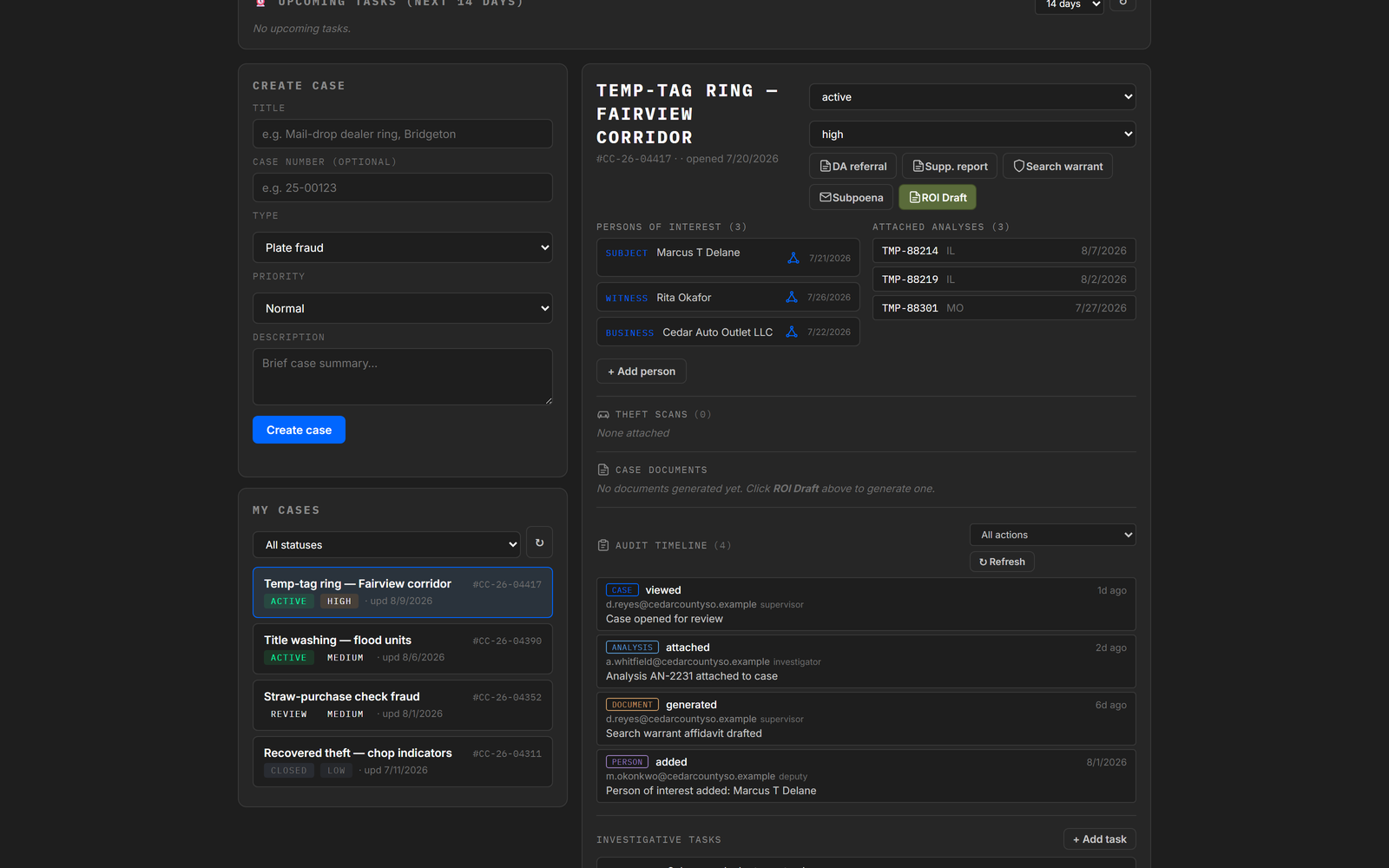This screenshot has width=1389, height=868.
Task: Select the 'Case opened for review' audit entry
Action: click(x=866, y=604)
